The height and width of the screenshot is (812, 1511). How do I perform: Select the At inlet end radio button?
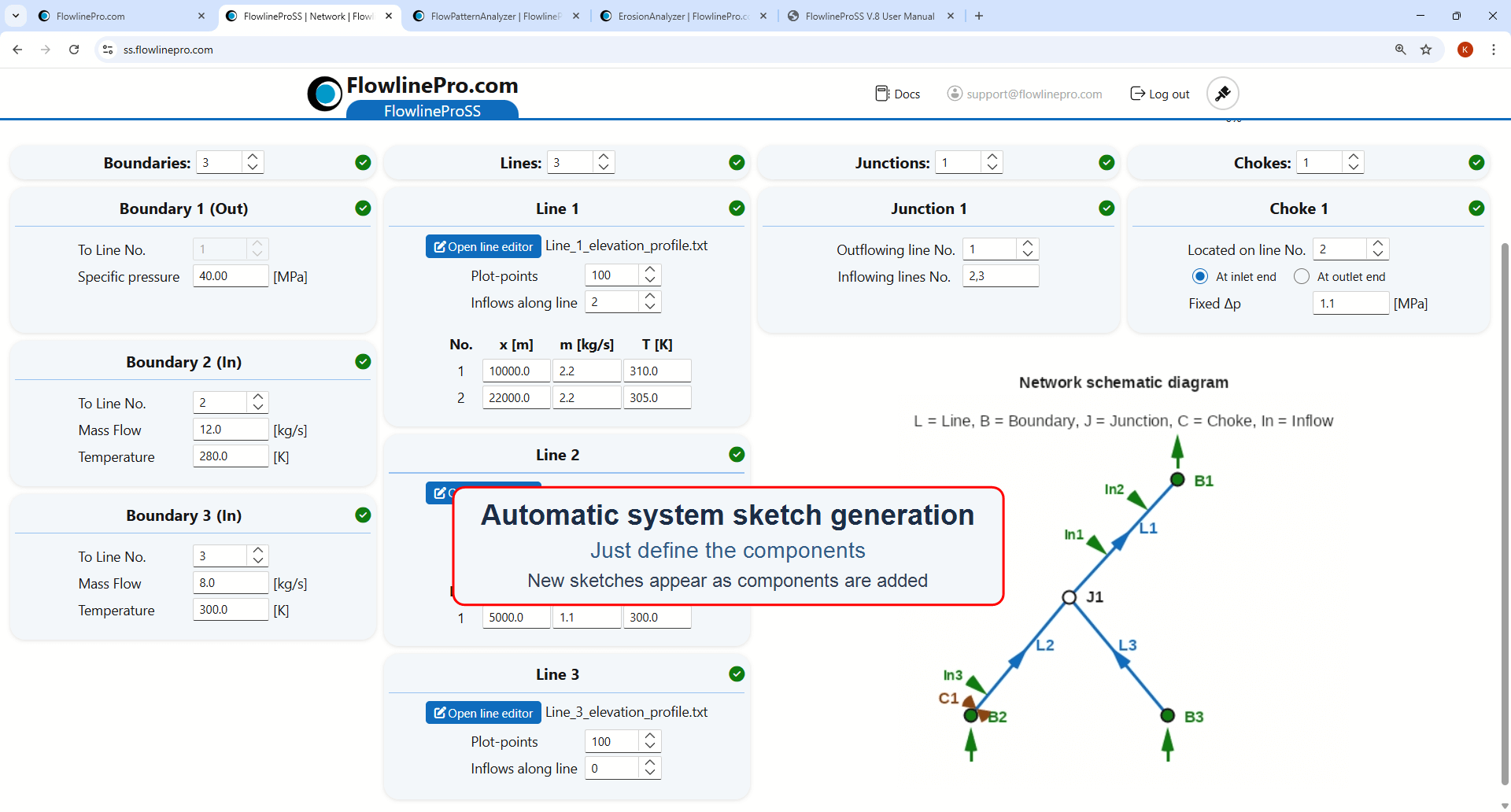(1200, 276)
